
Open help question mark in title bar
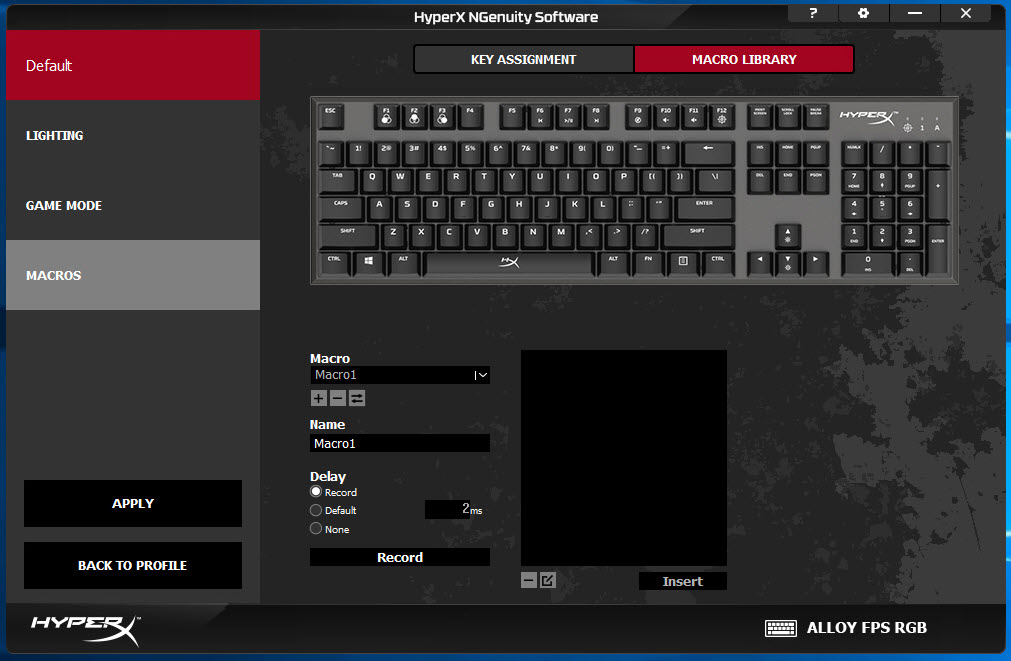point(813,13)
